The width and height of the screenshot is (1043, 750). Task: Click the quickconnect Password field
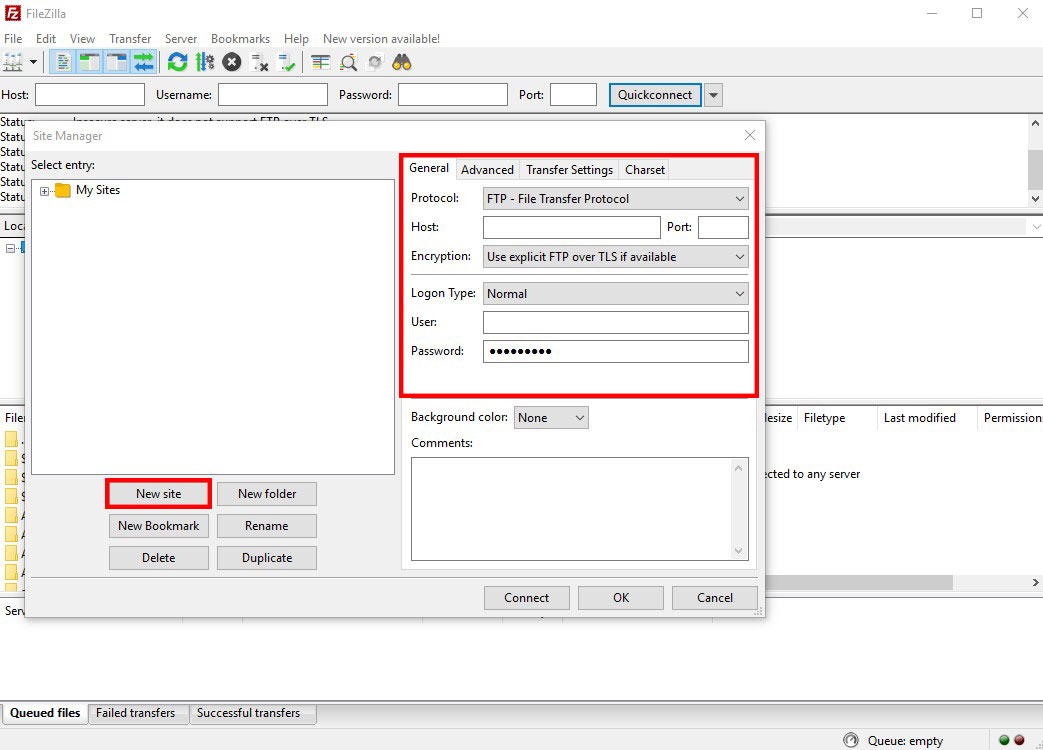453,94
